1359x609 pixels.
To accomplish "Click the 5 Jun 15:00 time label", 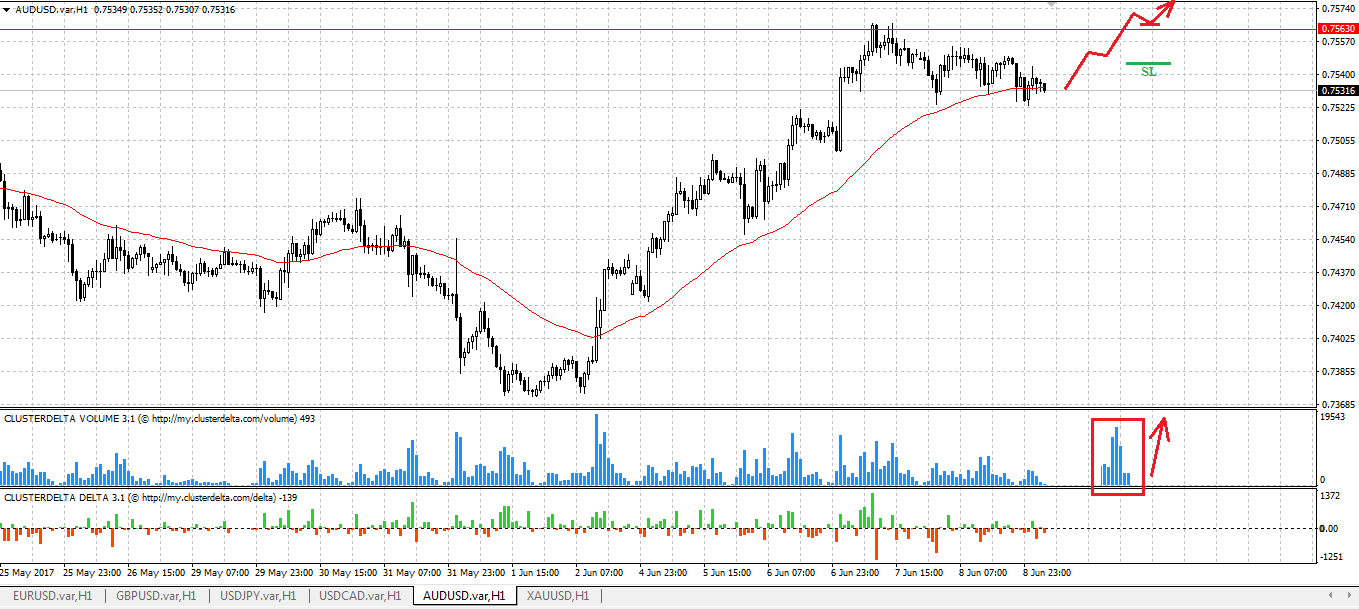I will tap(727, 574).
